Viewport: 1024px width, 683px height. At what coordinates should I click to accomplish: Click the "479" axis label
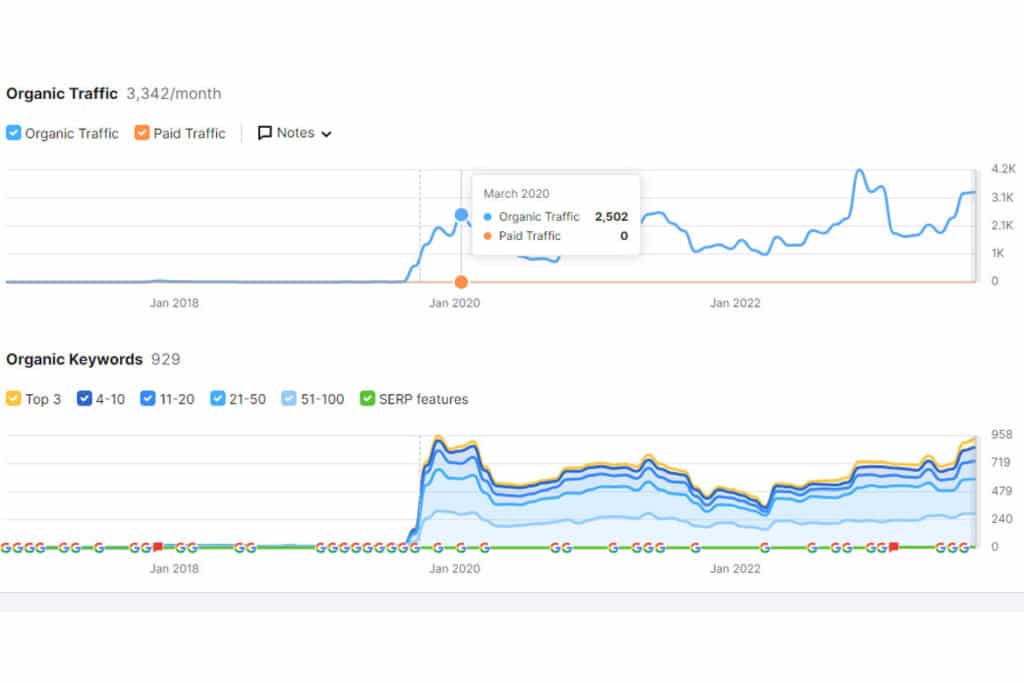pos(1001,490)
